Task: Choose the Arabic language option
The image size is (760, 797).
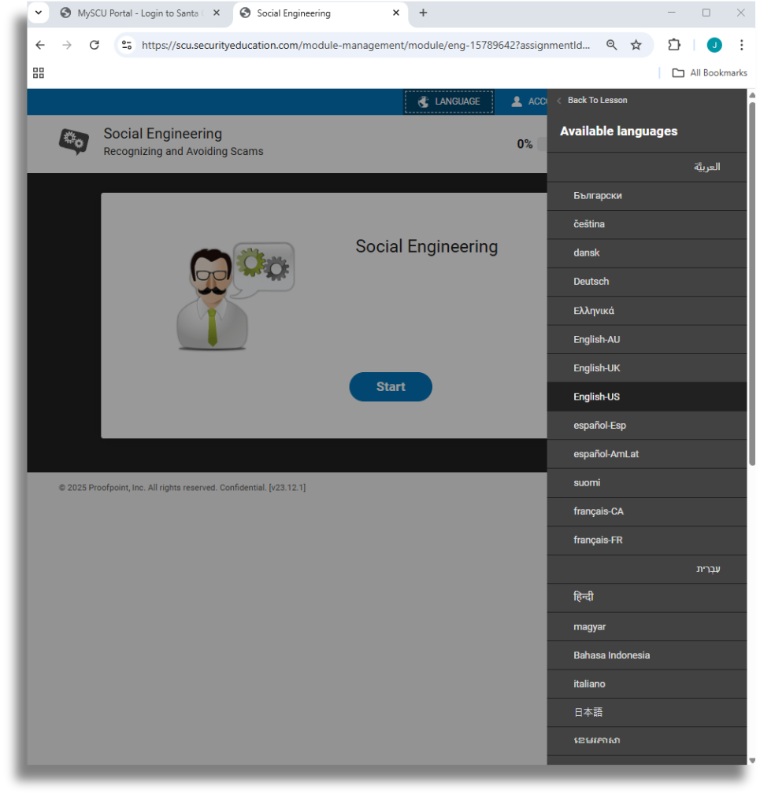Action: [647, 167]
